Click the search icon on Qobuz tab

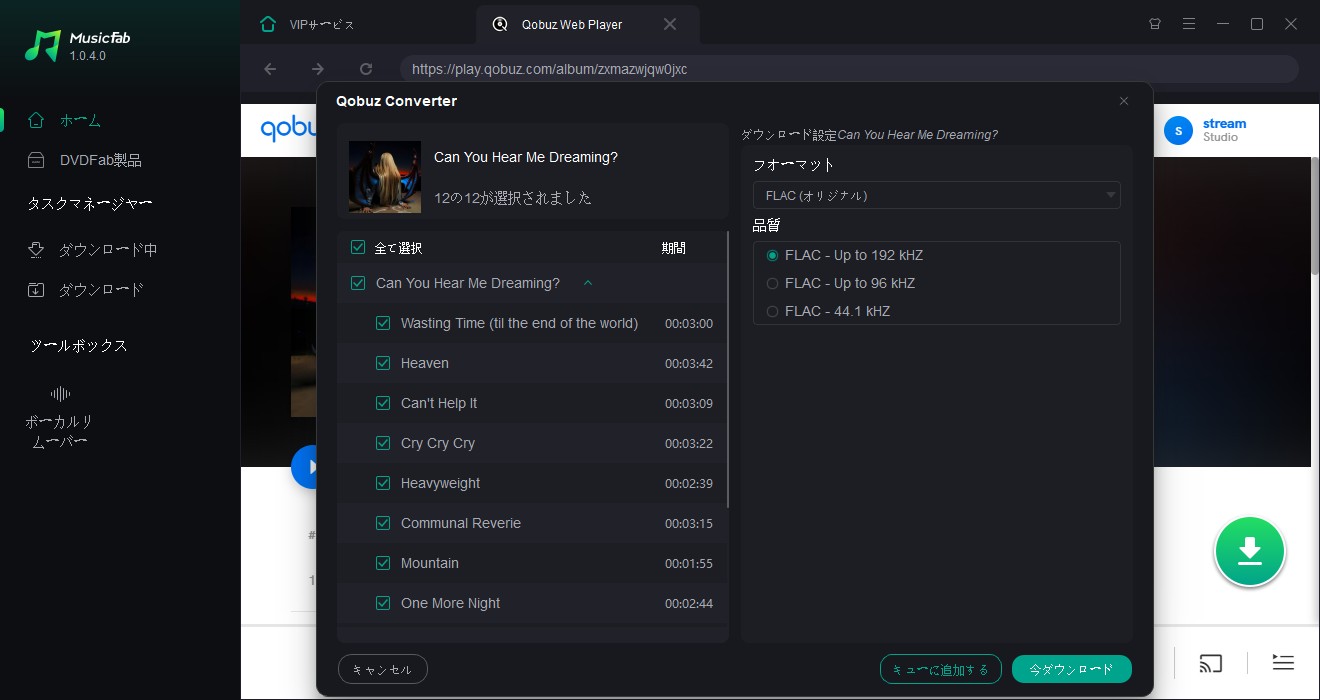[500, 24]
